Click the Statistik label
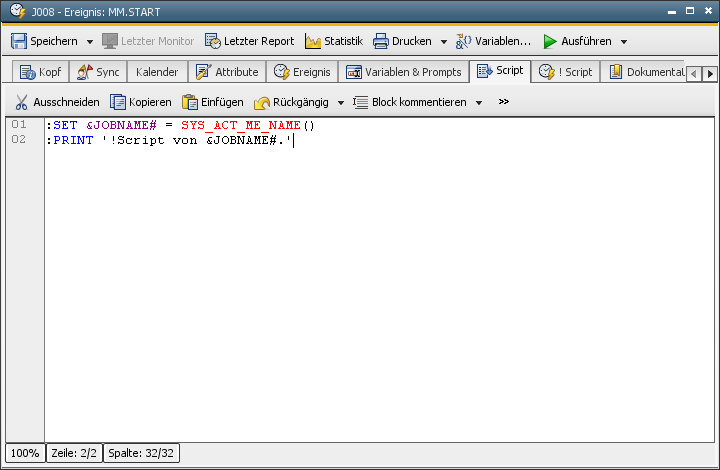720x470 pixels. (x=343, y=41)
